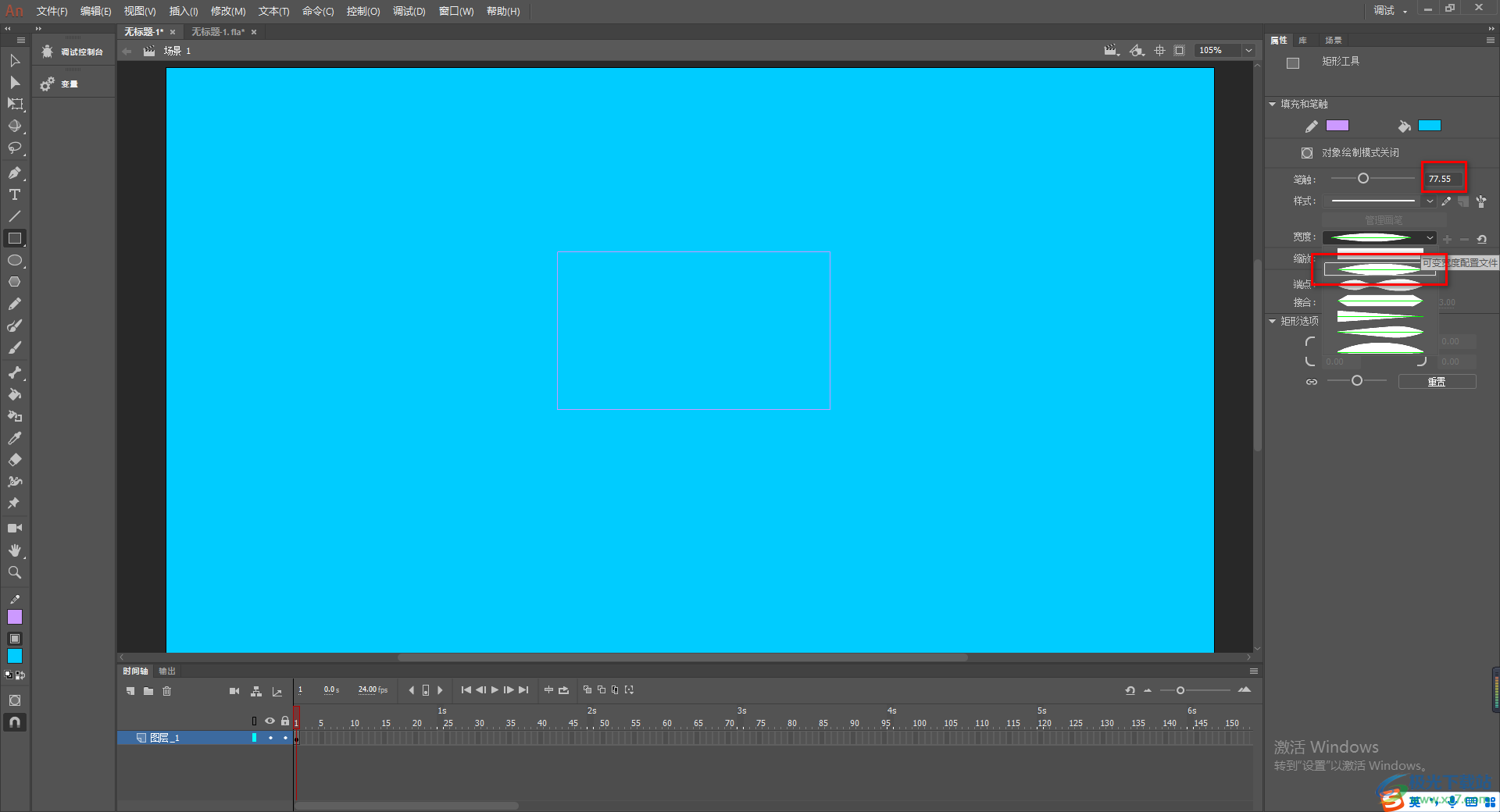Image resolution: width=1500 pixels, height=812 pixels.
Task: Select the Text tool
Action: click(15, 194)
